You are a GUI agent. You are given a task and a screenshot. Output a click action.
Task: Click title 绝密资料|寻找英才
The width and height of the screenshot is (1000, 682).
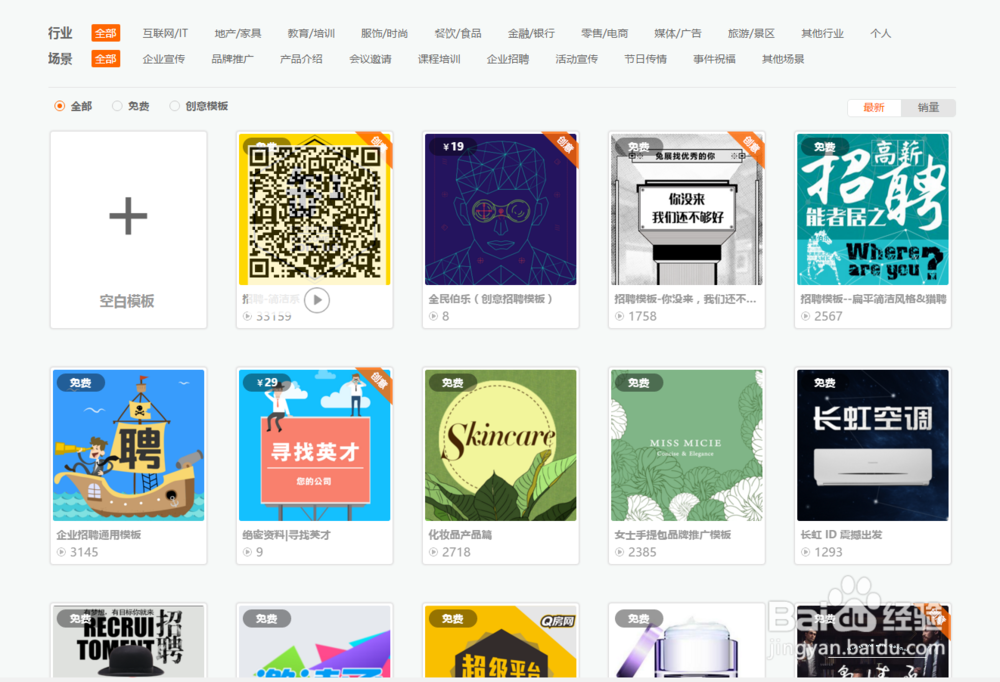pyautogui.click(x=286, y=535)
